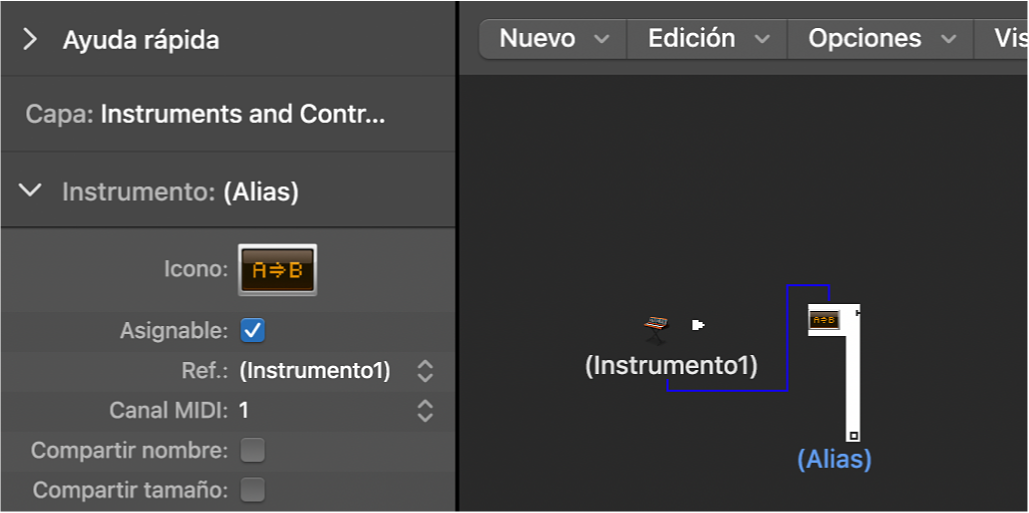
Task: Open the Edición menu
Action: coord(707,39)
